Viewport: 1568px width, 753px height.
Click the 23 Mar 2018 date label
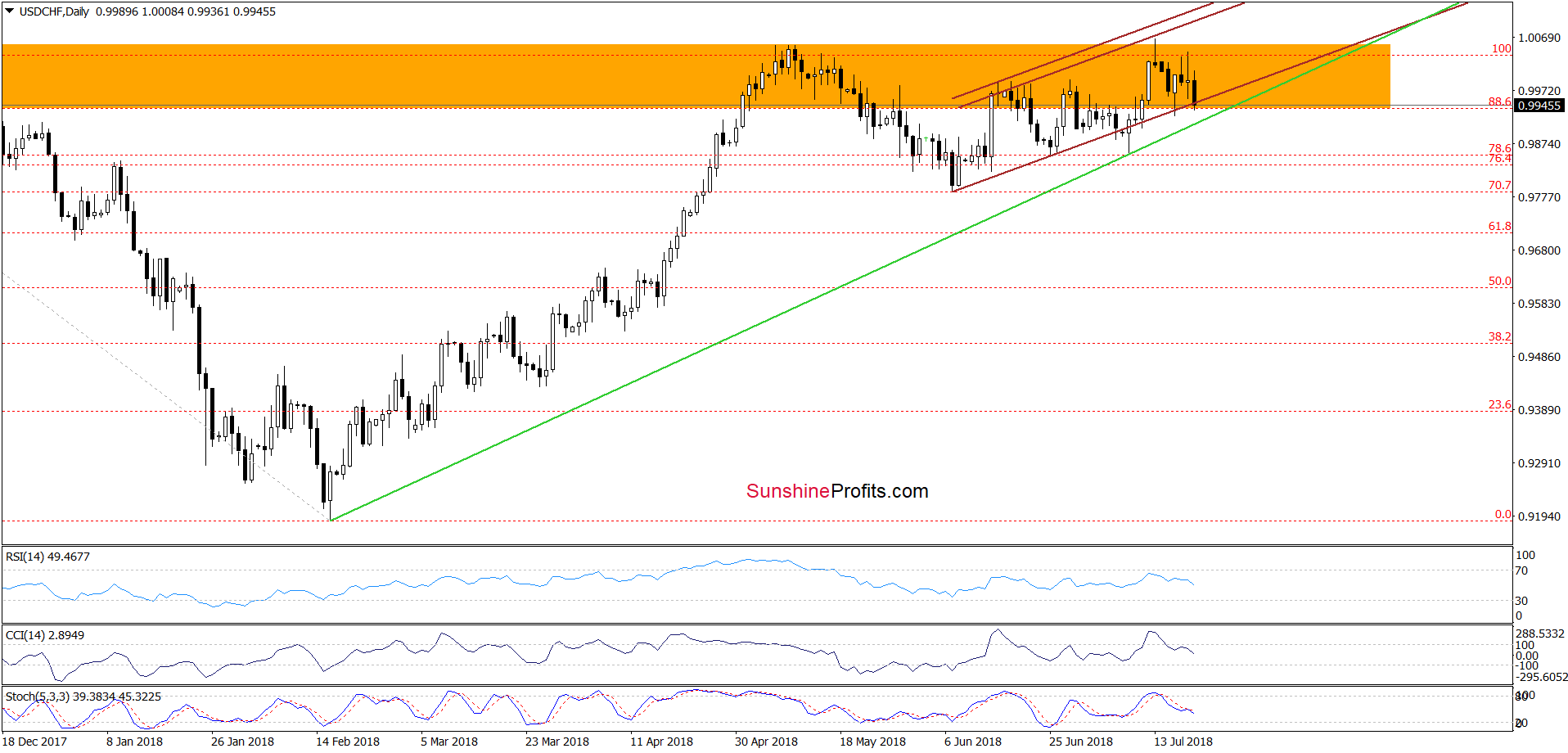557,742
